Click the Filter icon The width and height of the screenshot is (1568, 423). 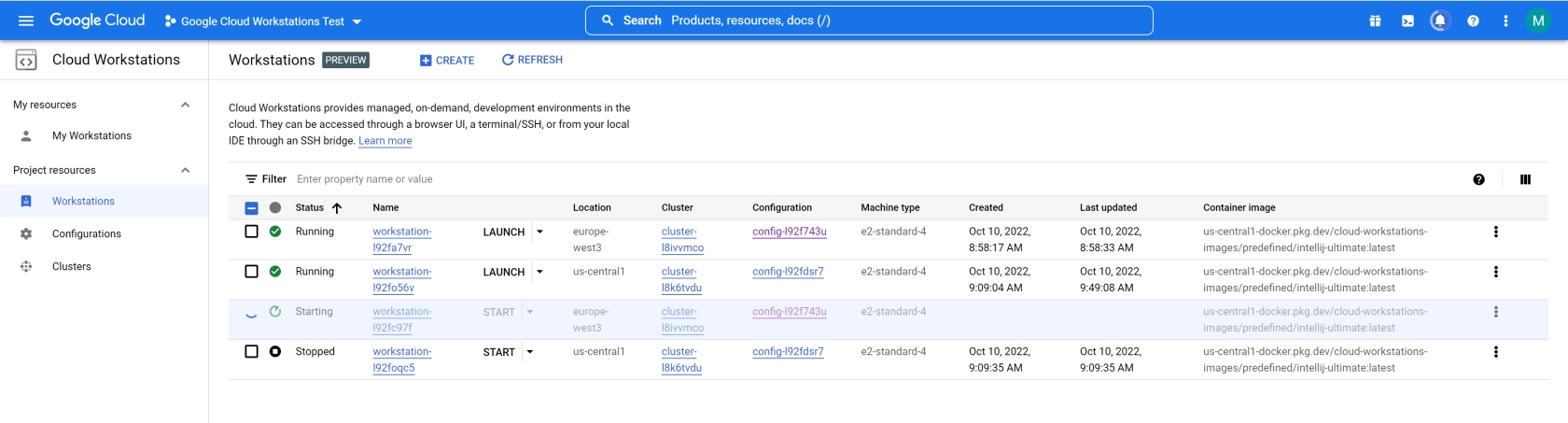click(x=251, y=179)
